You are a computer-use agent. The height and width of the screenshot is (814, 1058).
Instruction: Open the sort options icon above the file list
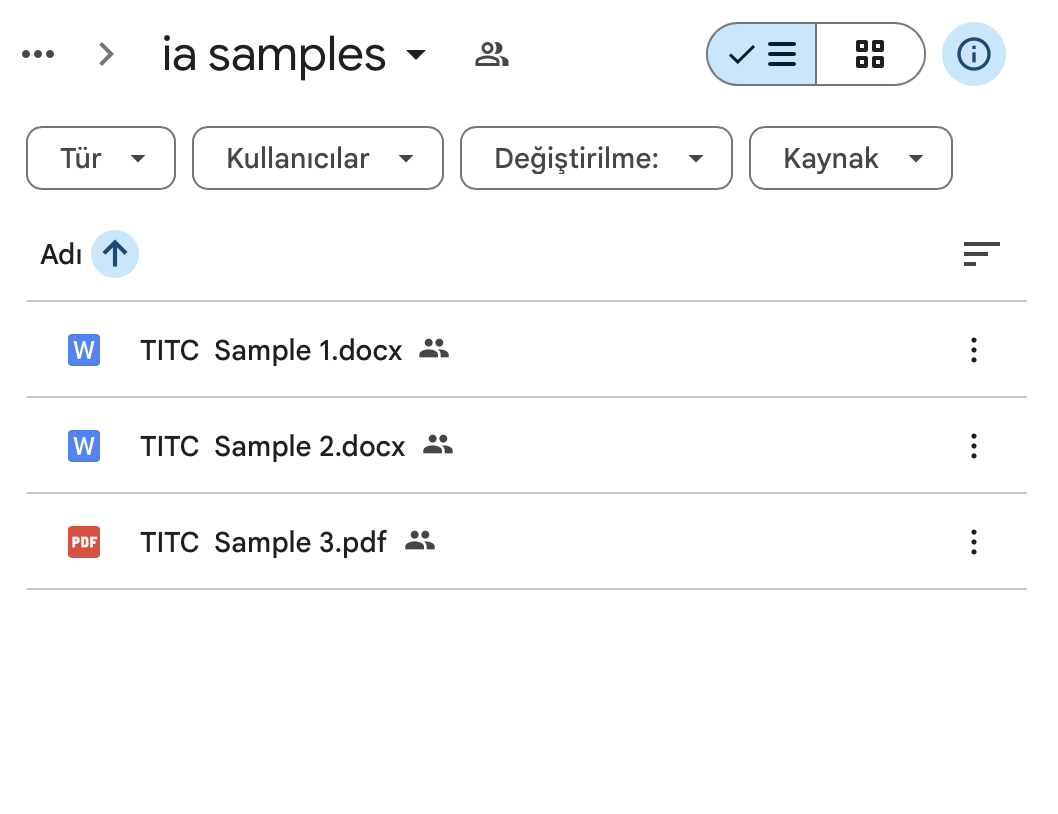pyautogui.click(x=982, y=254)
